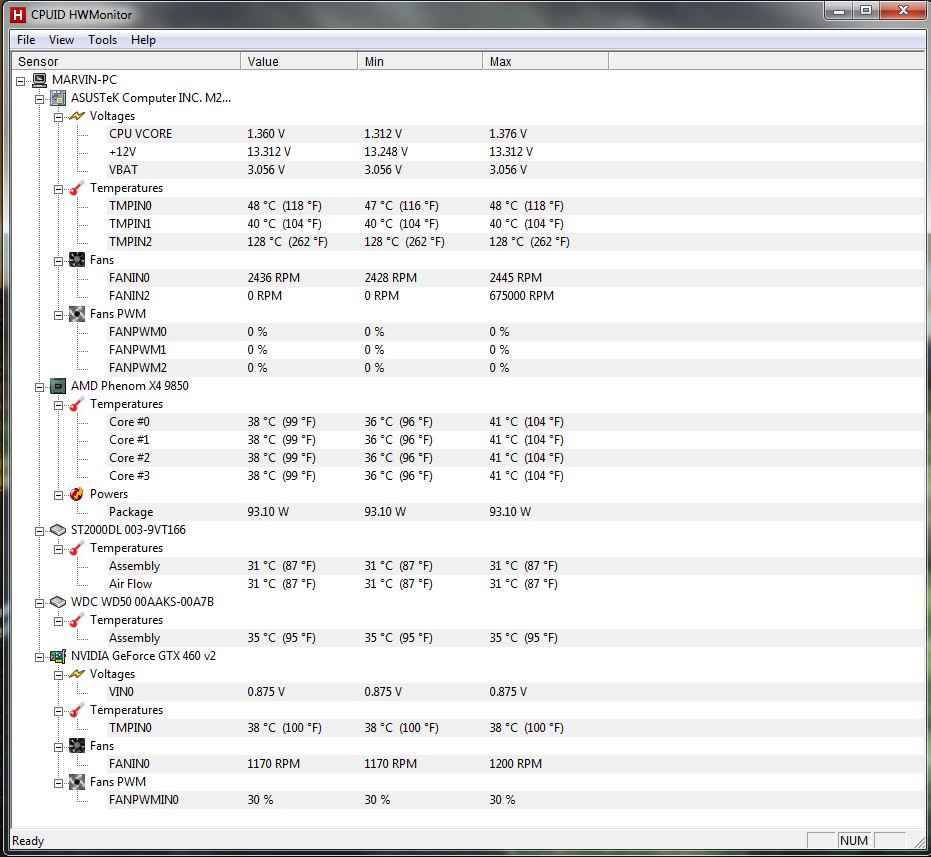Open the Help menu
The image size is (931, 857).
click(143, 40)
